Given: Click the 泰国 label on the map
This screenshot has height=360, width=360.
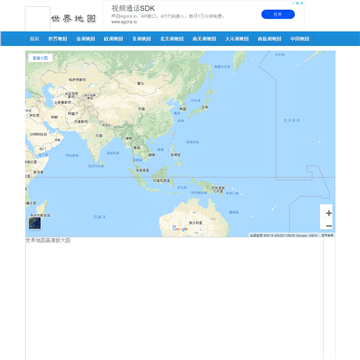Looking at the screenshot, I should [137, 147].
